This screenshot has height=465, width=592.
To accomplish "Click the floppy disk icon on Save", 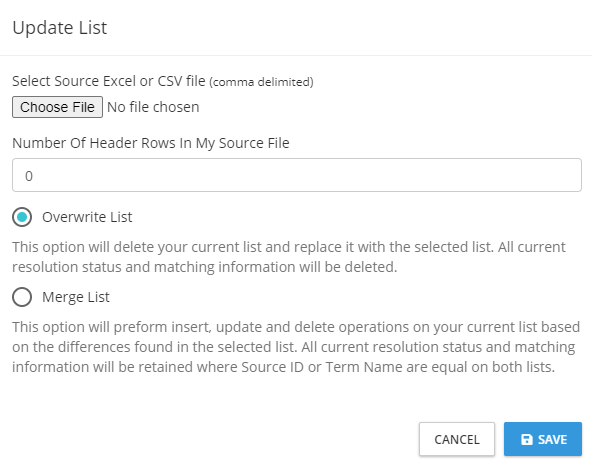I will tap(527, 439).
